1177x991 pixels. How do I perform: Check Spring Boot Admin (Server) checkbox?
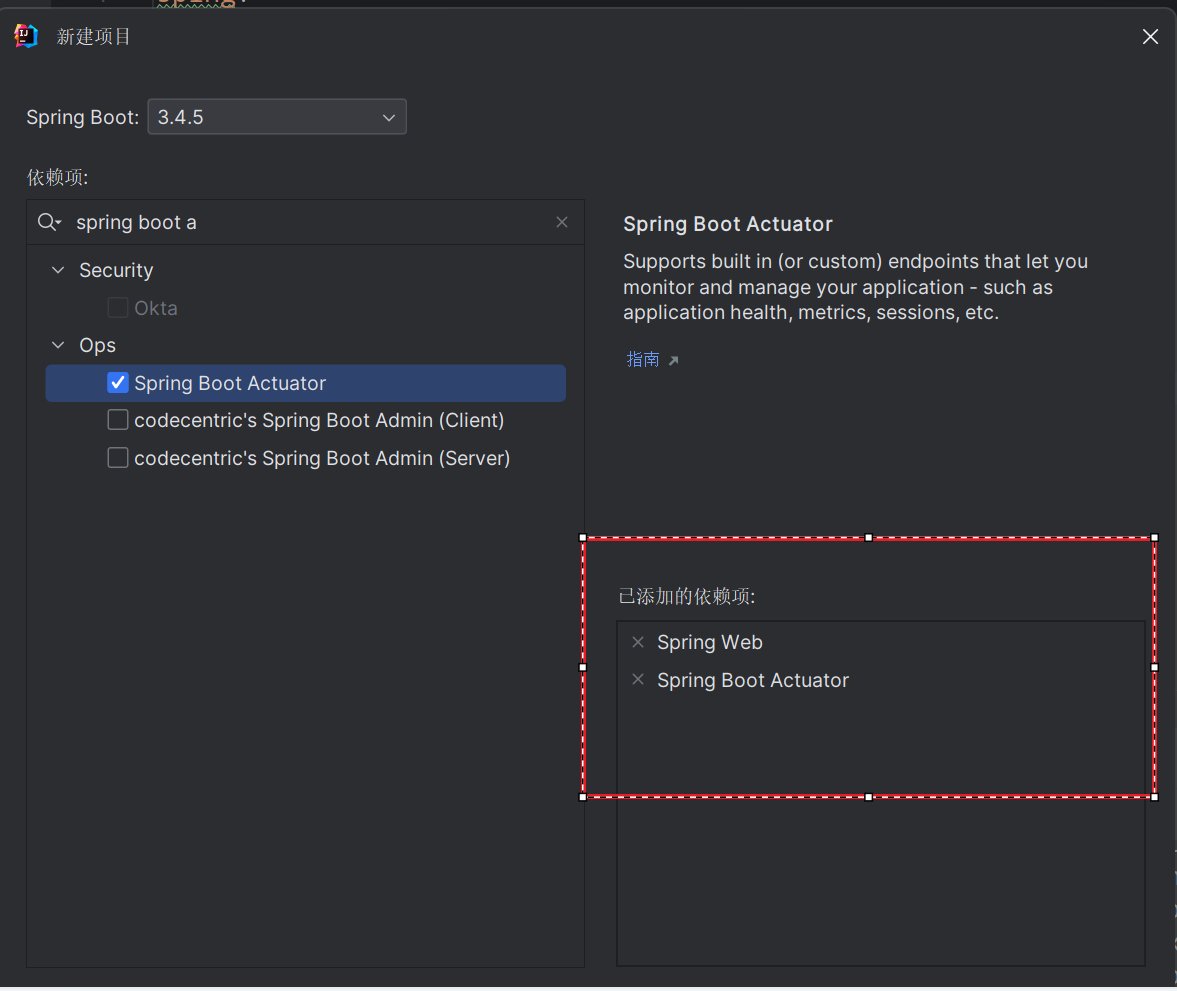pyautogui.click(x=118, y=457)
